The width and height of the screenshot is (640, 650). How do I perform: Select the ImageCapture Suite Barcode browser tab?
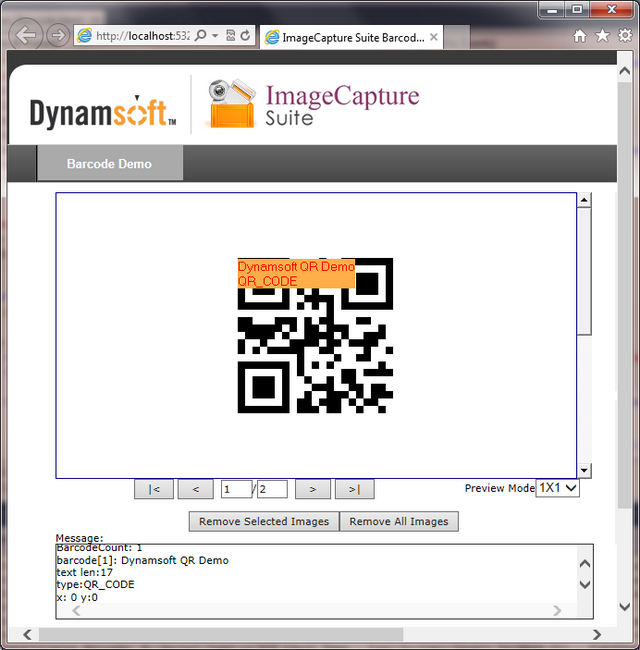coord(352,37)
